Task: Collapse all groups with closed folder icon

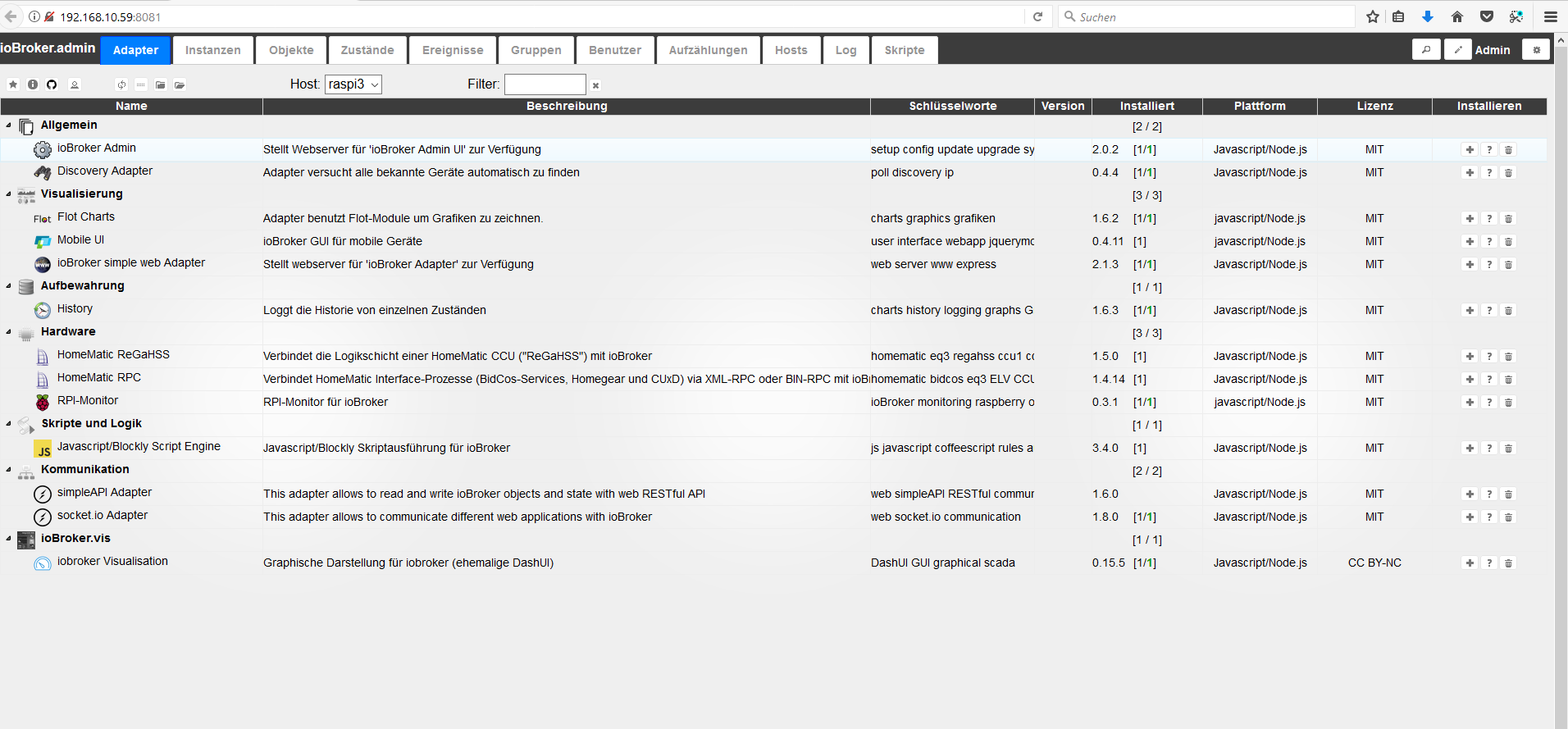Action: (x=161, y=84)
